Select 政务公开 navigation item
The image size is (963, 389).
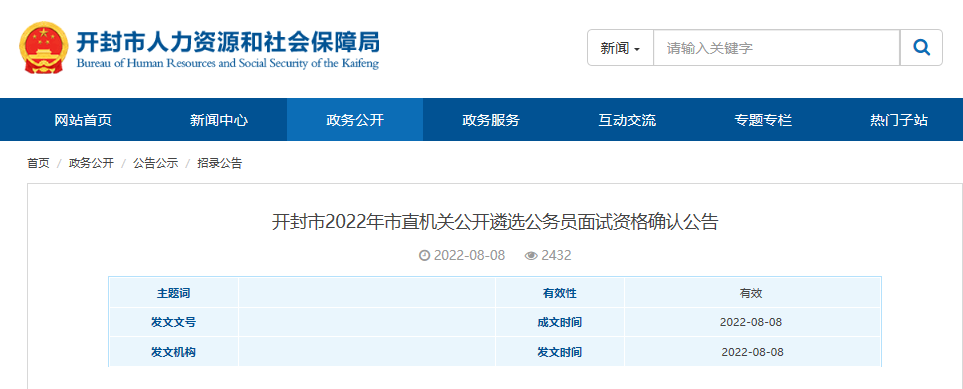tap(355, 120)
